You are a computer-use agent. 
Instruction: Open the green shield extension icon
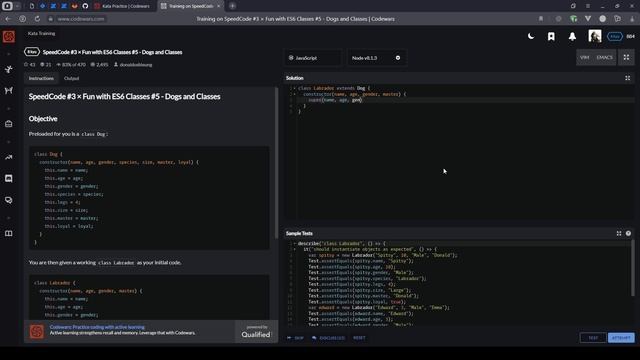(x=573, y=19)
